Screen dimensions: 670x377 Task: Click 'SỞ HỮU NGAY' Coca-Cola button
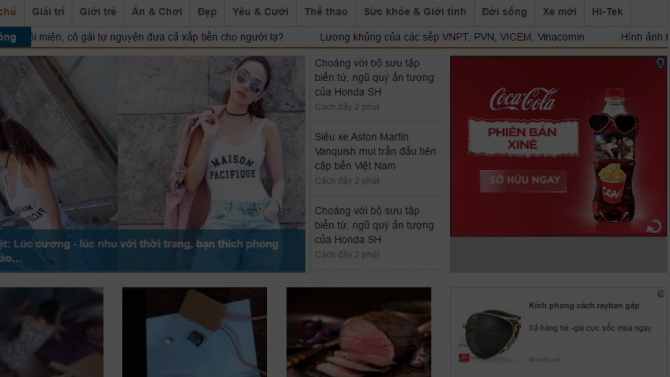click(523, 180)
